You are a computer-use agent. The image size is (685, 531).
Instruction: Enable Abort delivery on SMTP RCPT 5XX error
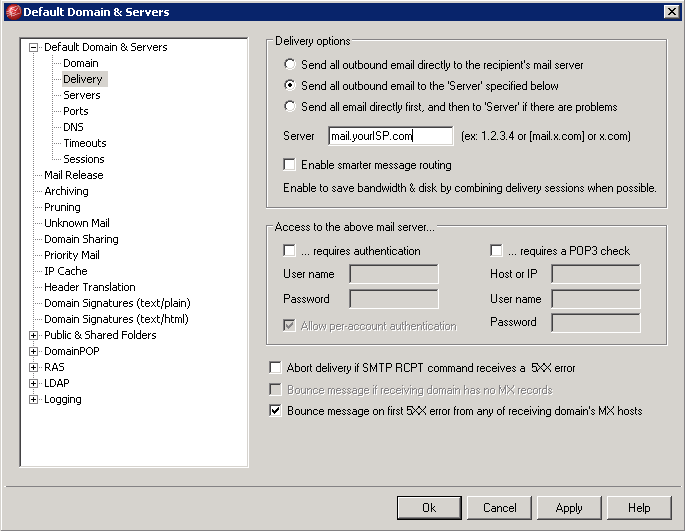point(275,368)
